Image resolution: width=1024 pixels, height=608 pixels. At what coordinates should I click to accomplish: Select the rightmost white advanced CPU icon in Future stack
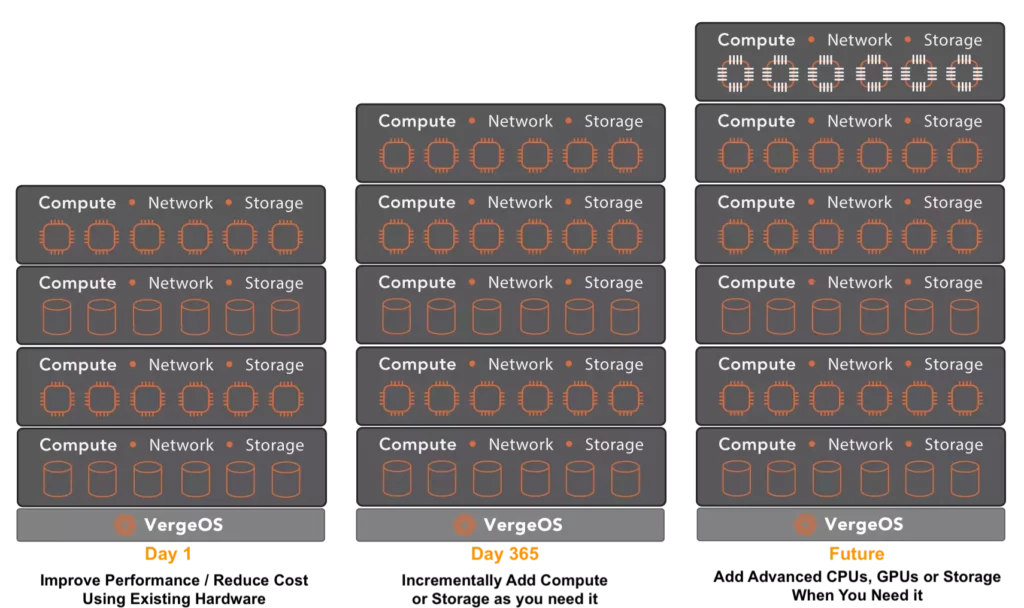(x=965, y=73)
